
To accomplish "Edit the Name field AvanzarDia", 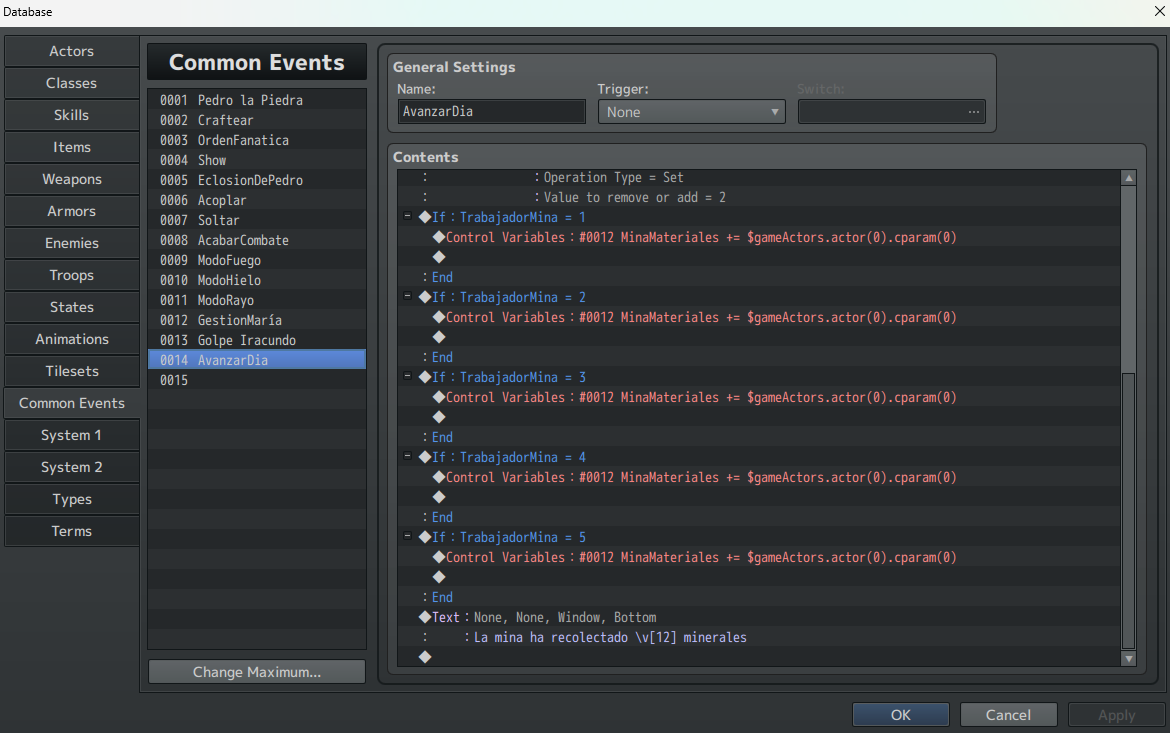I will 490,112.
